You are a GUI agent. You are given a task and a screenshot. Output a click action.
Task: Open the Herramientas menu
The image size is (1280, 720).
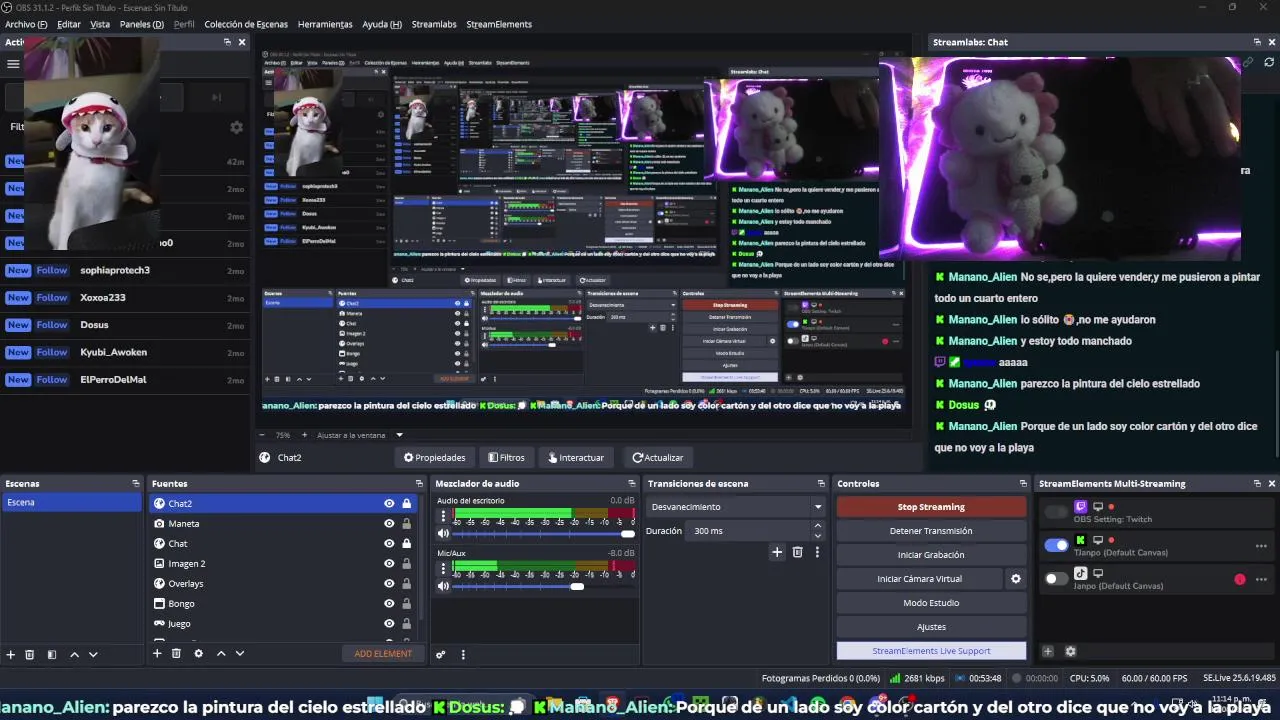click(x=325, y=24)
